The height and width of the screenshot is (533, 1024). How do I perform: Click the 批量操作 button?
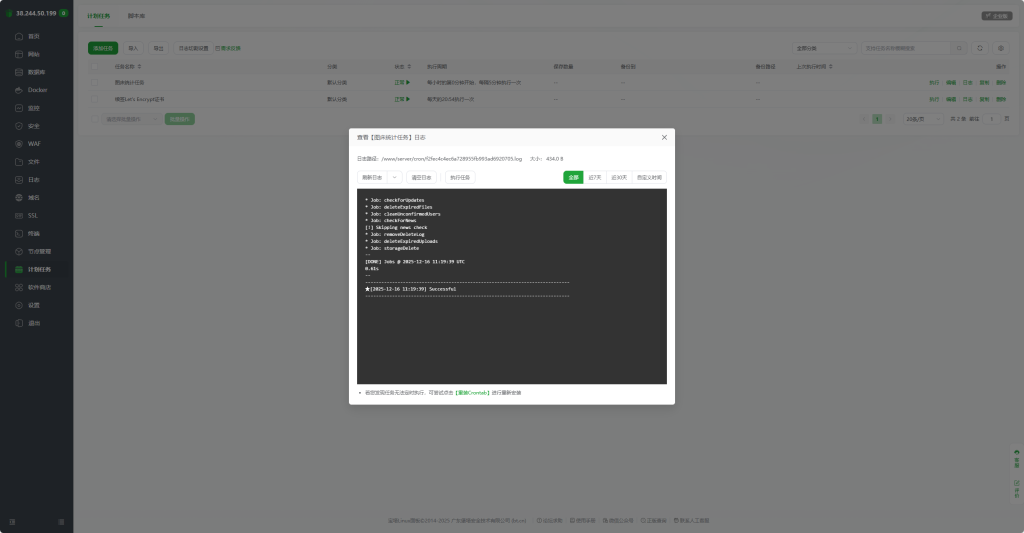tap(180, 119)
